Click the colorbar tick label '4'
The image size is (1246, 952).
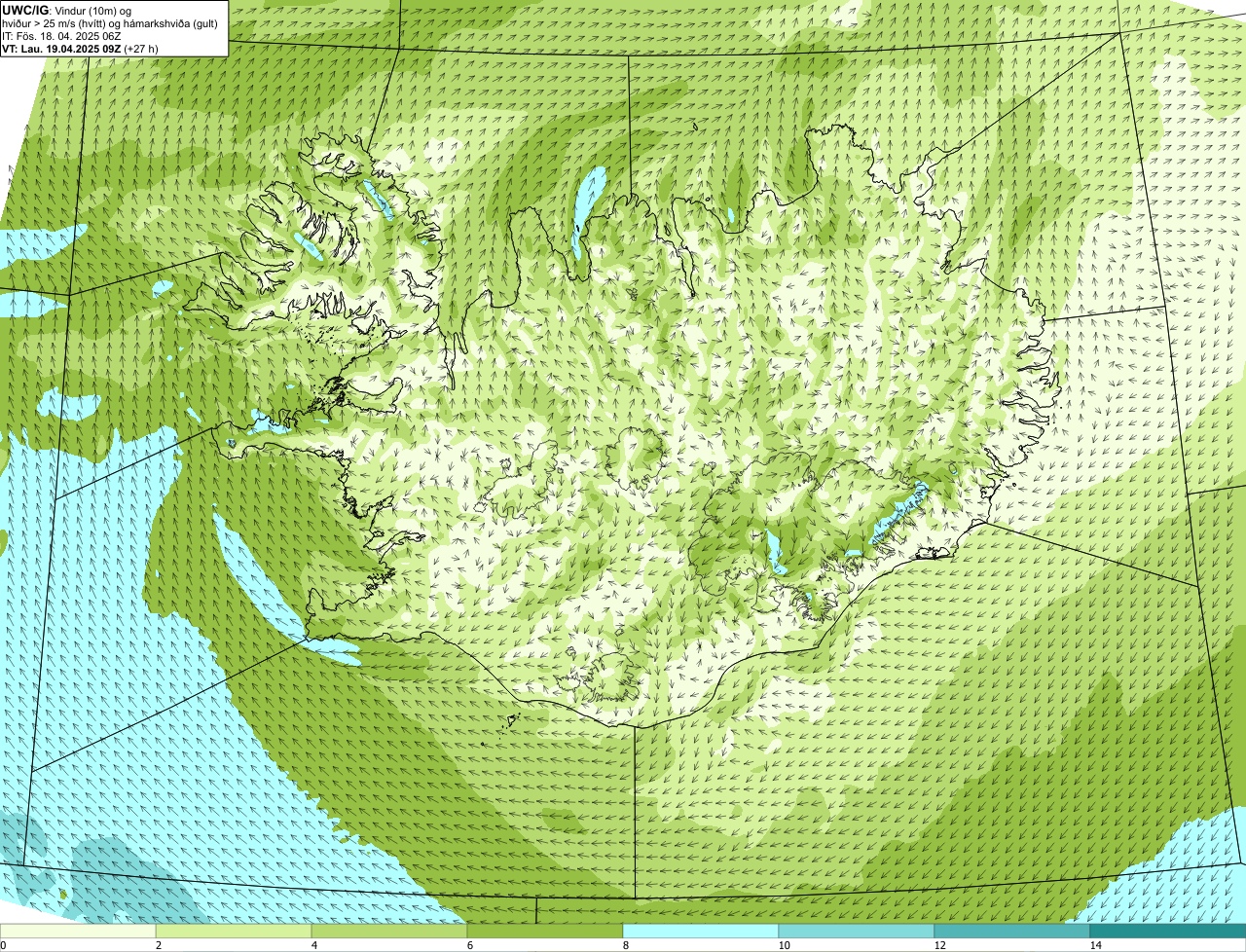(313, 945)
